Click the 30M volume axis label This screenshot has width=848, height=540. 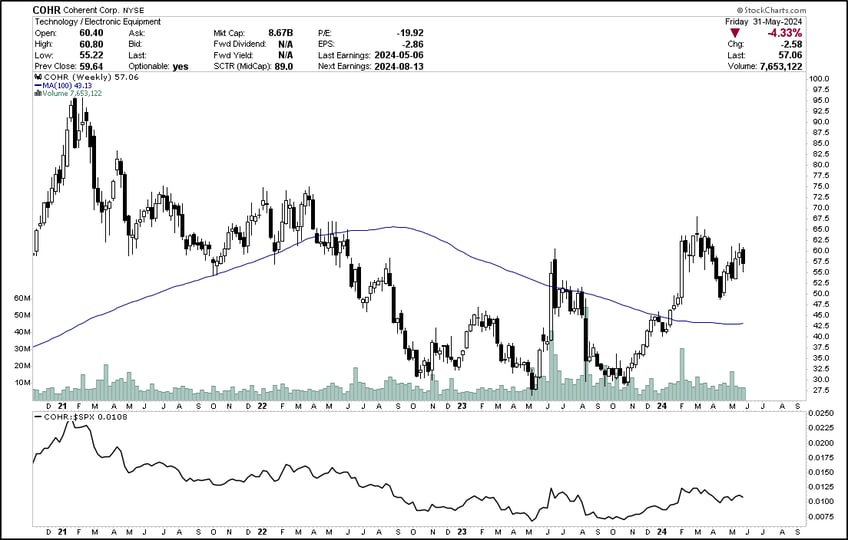(x=22, y=349)
